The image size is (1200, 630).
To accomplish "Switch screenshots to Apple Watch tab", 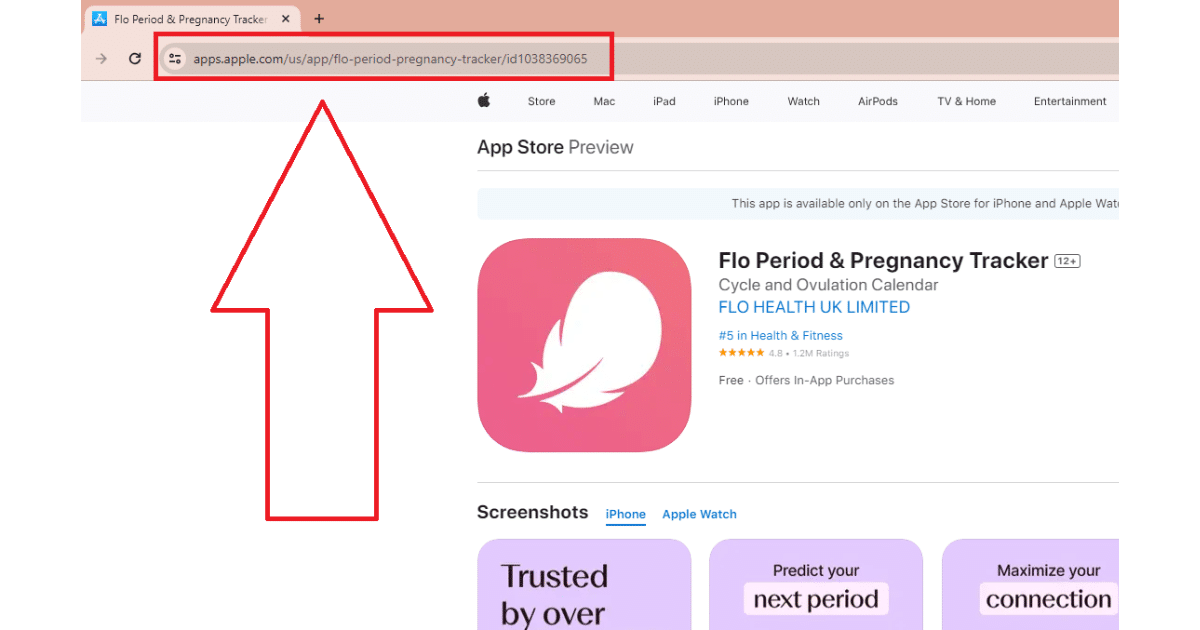I will click(x=699, y=514).
